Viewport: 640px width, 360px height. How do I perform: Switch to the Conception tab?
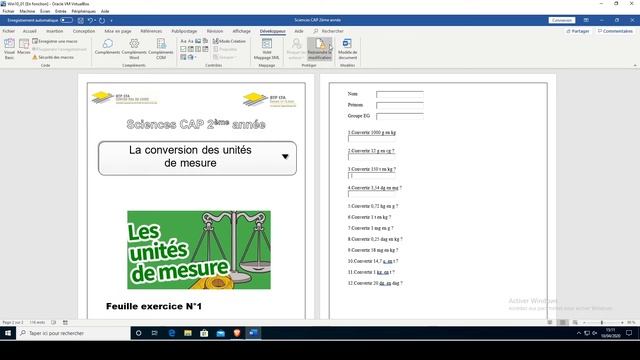(x=84, y=31)
